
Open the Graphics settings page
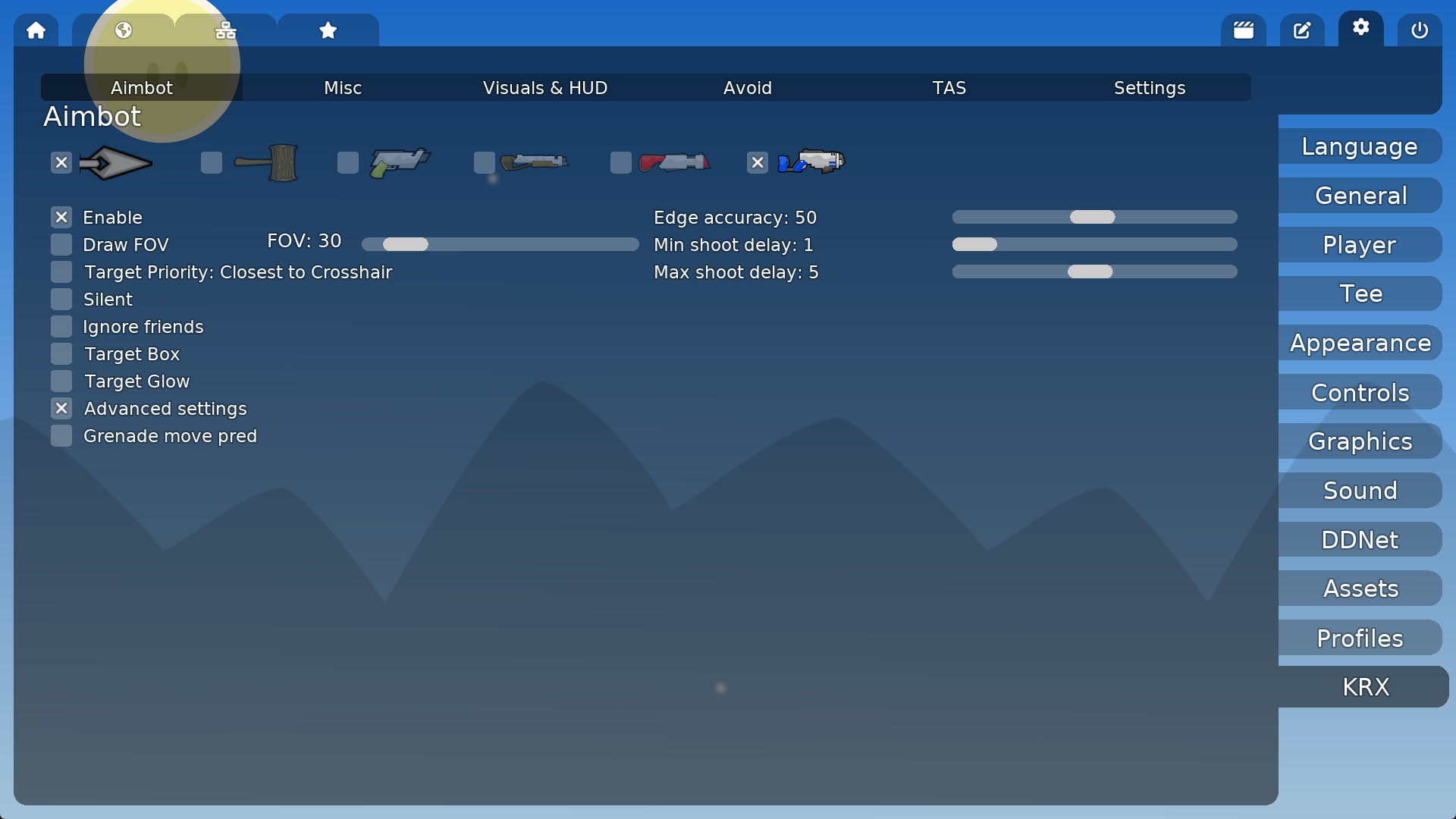[x=1360, y=441]
